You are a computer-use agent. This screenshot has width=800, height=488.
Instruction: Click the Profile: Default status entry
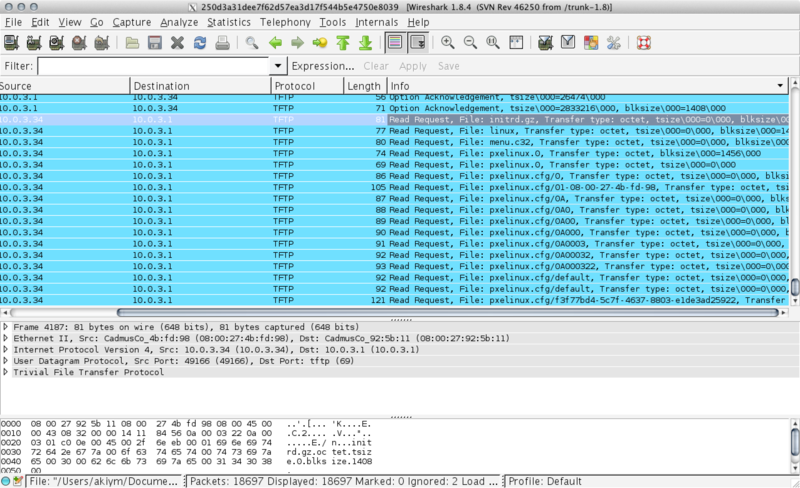pyautogui.click(x=545, y=481)
